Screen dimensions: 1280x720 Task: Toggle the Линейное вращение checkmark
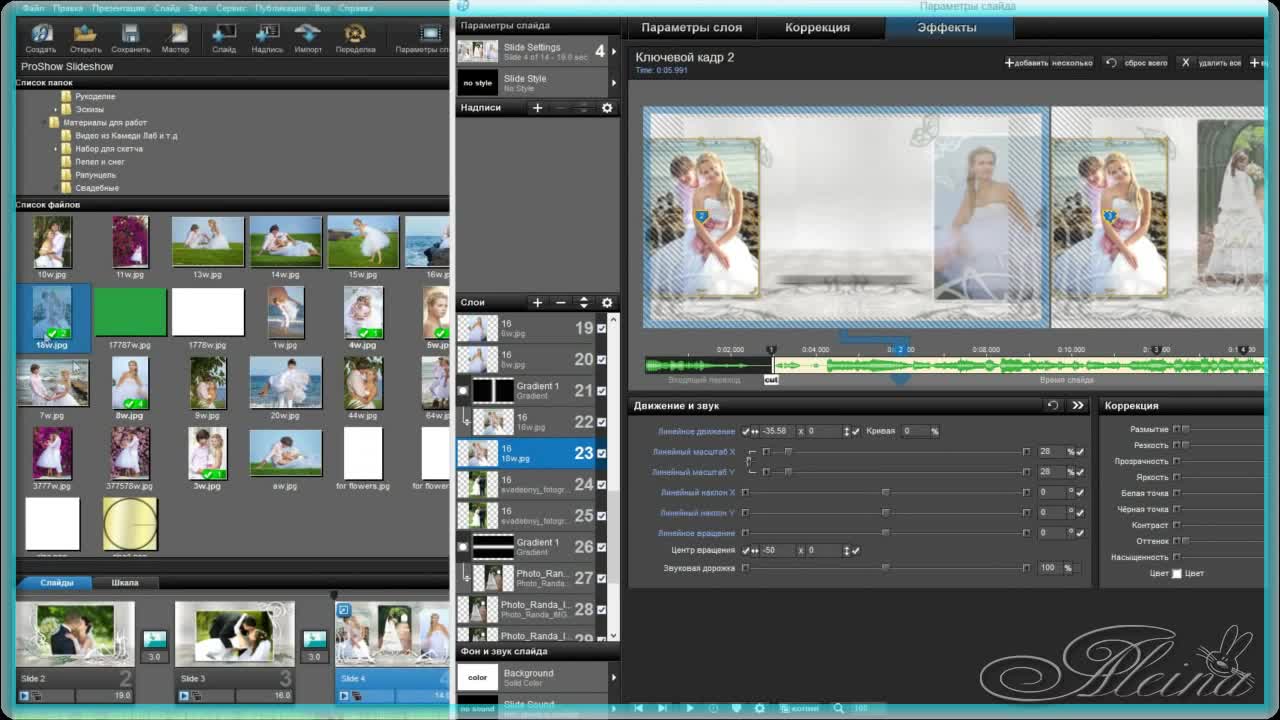coord(1080,533)
